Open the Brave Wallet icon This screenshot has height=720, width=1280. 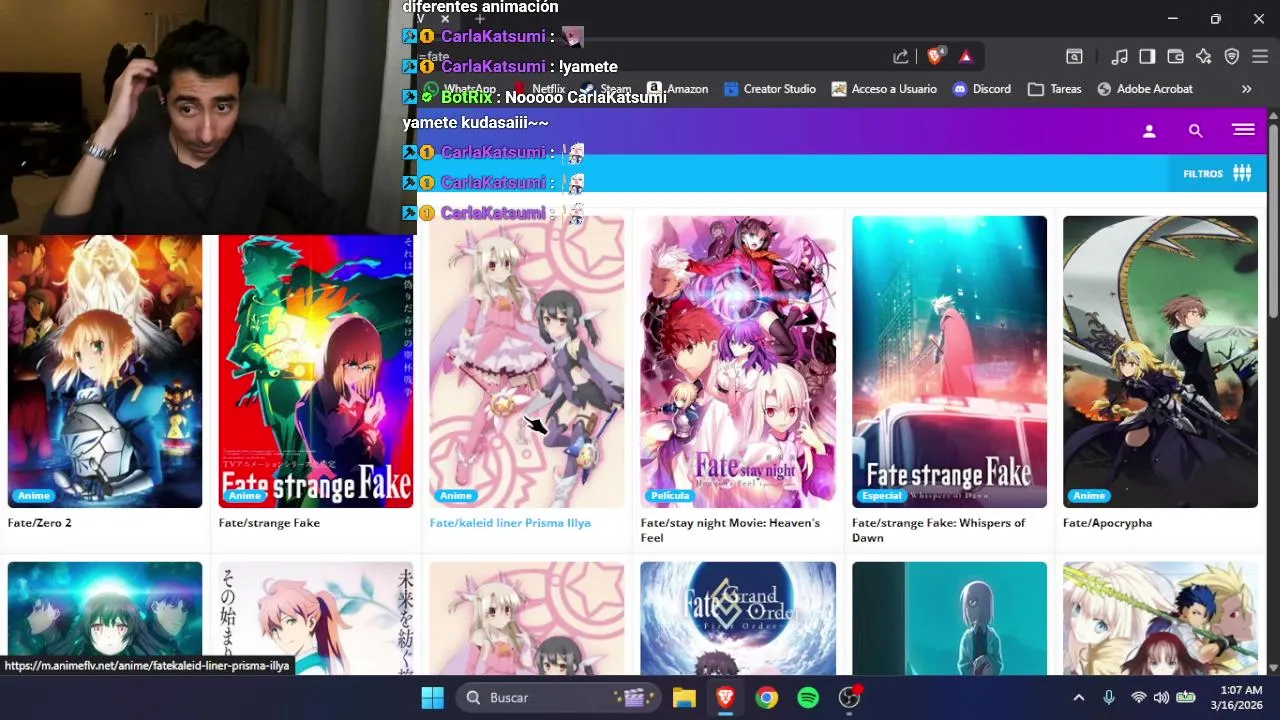click(x=1175, y=57)
